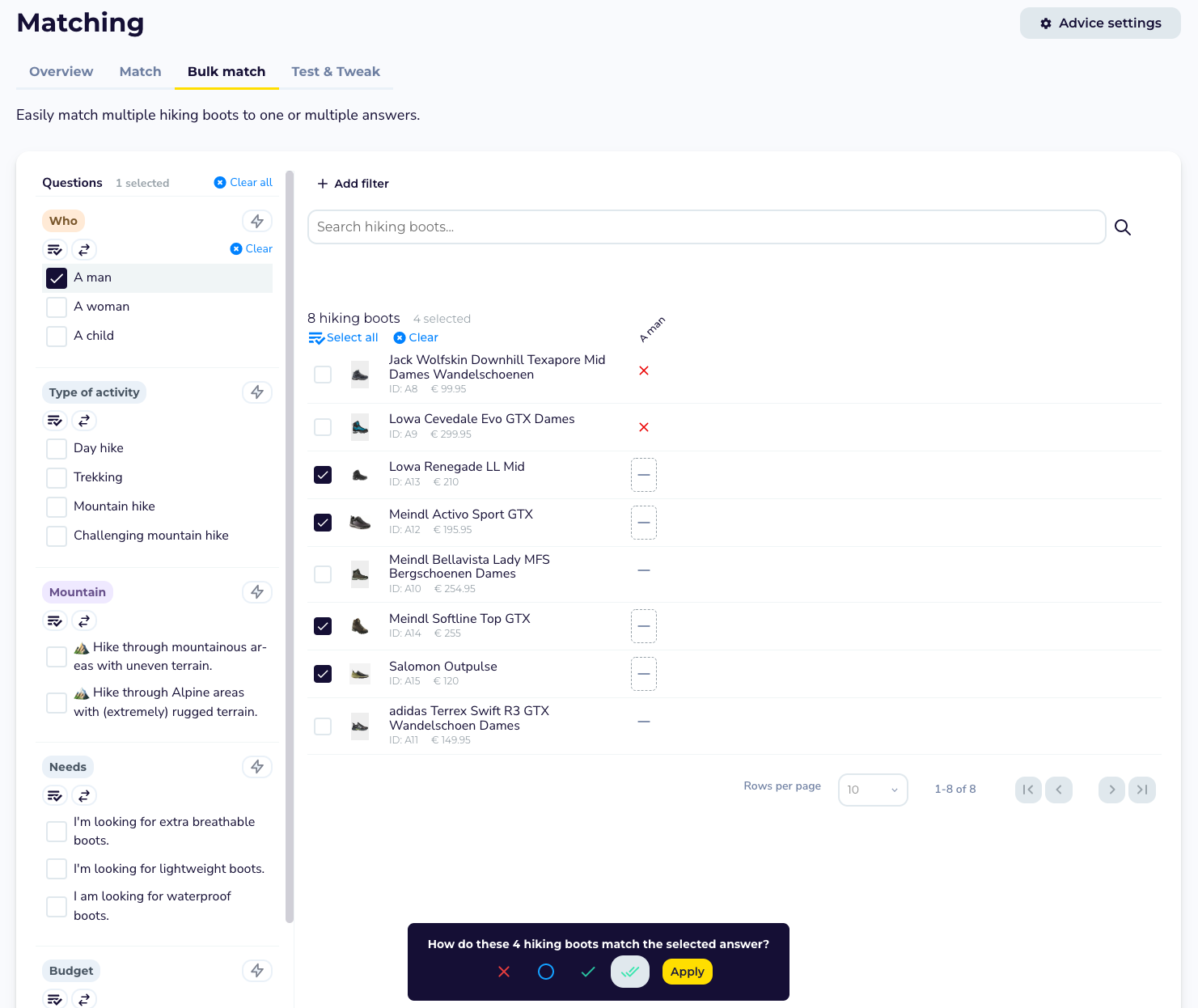
Task: Check the A child answer
Action: pyautogui.click(x=57, y=337)
